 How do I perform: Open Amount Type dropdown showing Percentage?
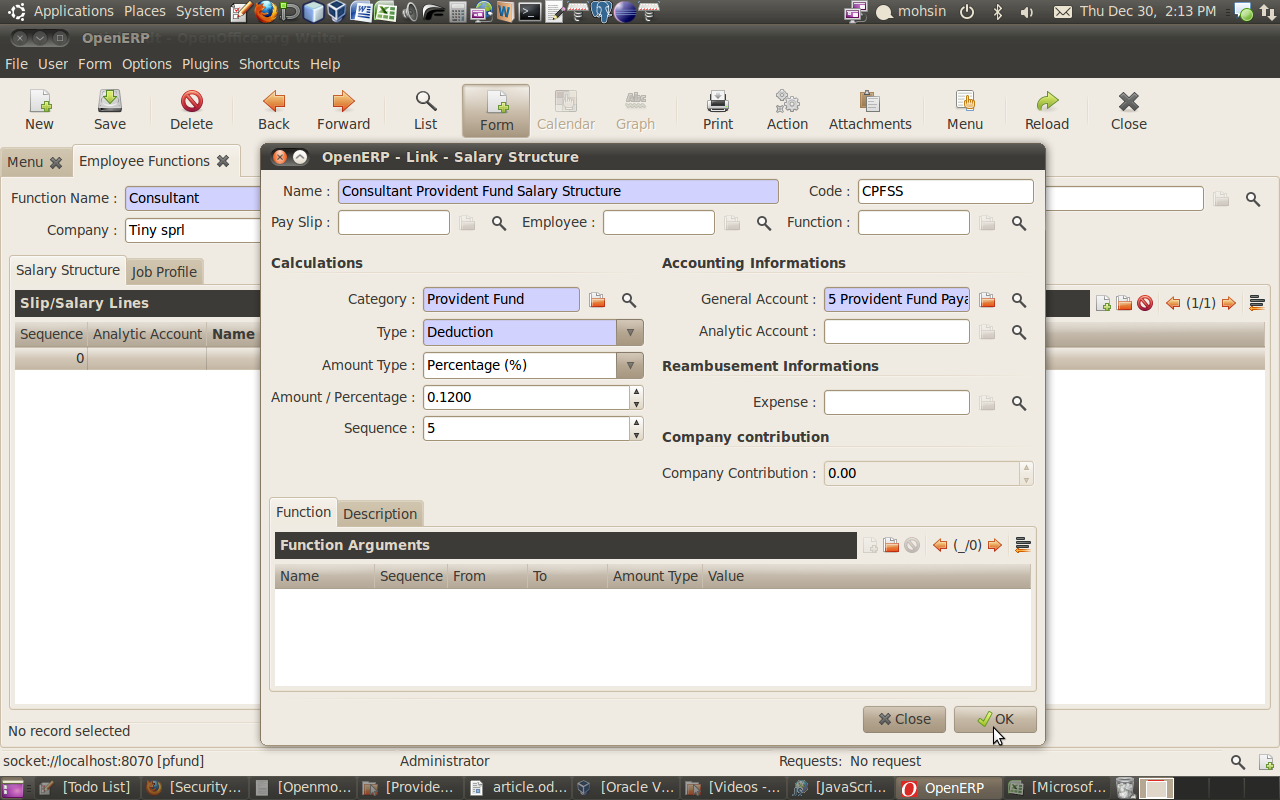[630, 365]
